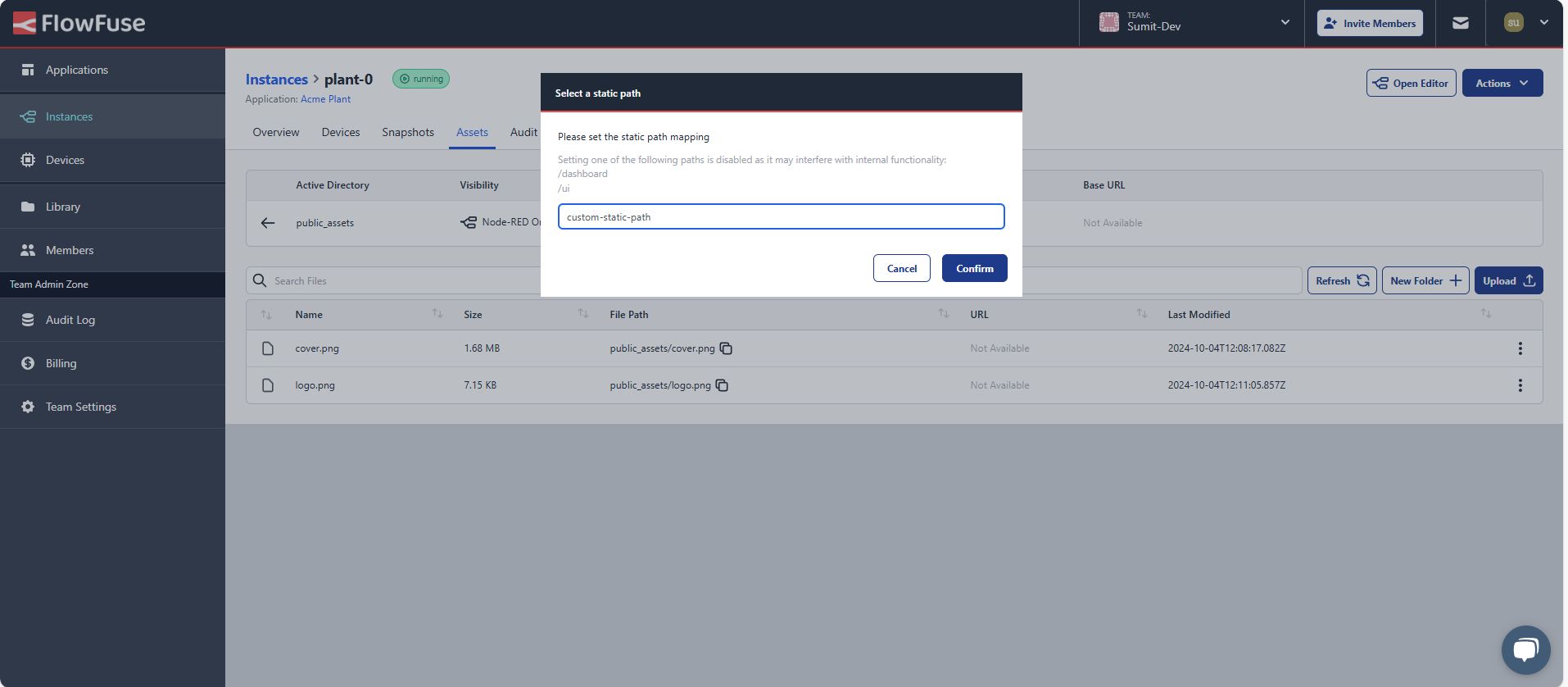Open the kebab menu for logo.png
The width and height of the screenshot is (1568, 687).
[1520, 385]
